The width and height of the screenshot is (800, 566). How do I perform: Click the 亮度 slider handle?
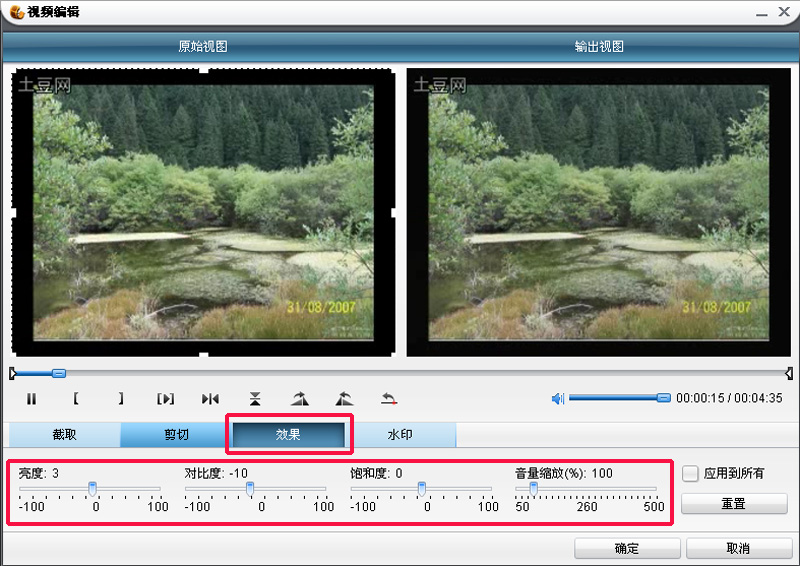(x=92, y=489)
